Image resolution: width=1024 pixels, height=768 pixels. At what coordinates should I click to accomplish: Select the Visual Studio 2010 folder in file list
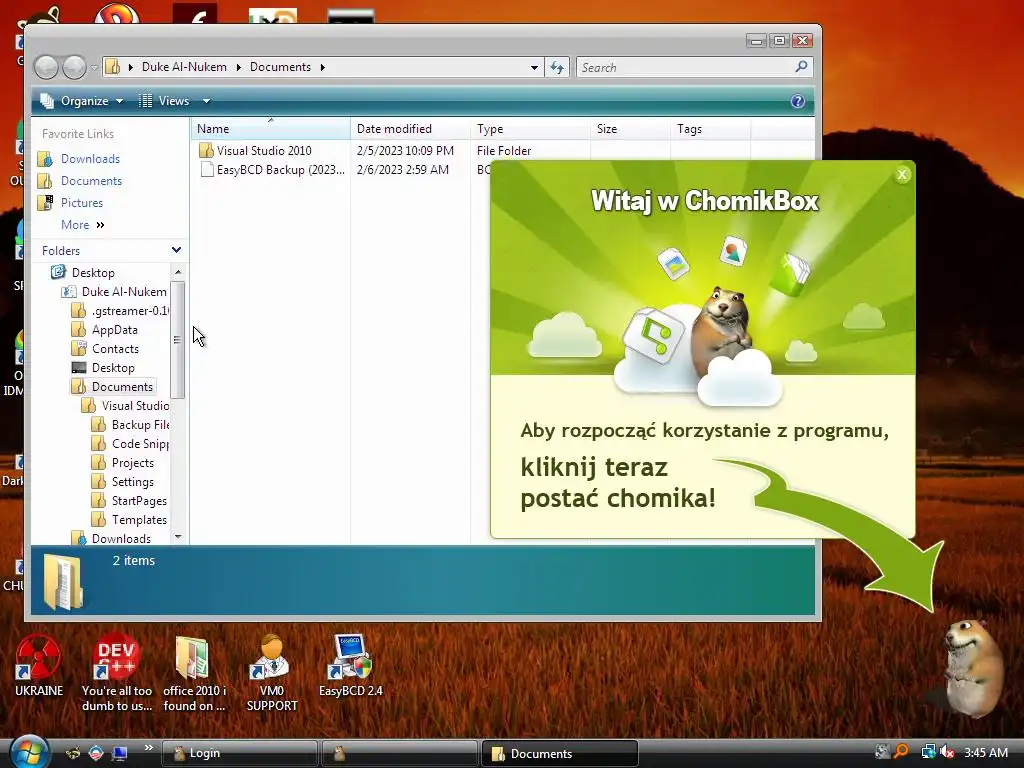pyautogui.click(x=255, y=150)
